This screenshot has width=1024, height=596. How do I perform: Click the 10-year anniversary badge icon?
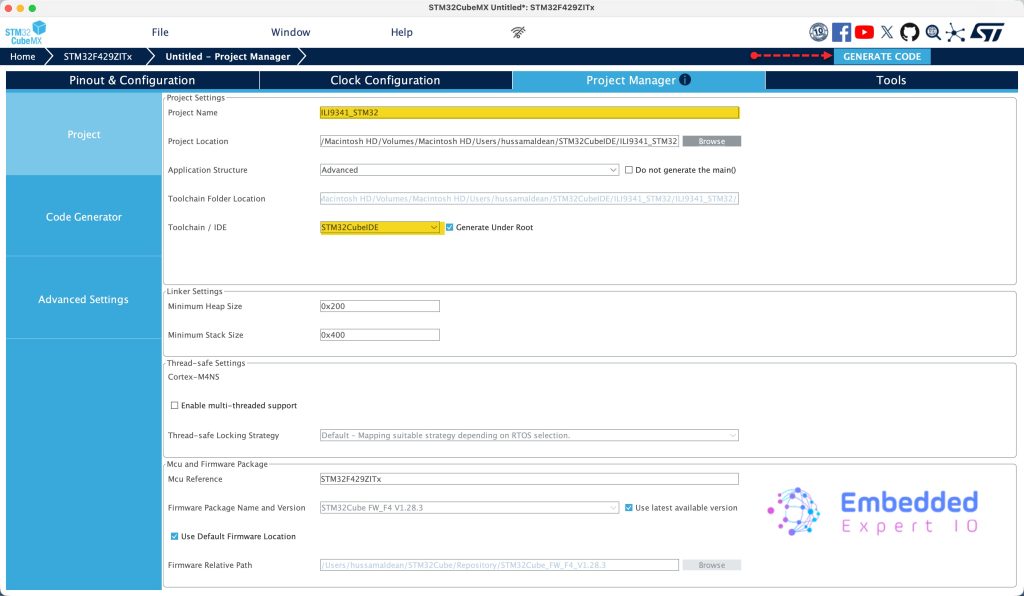pos(819,32)
